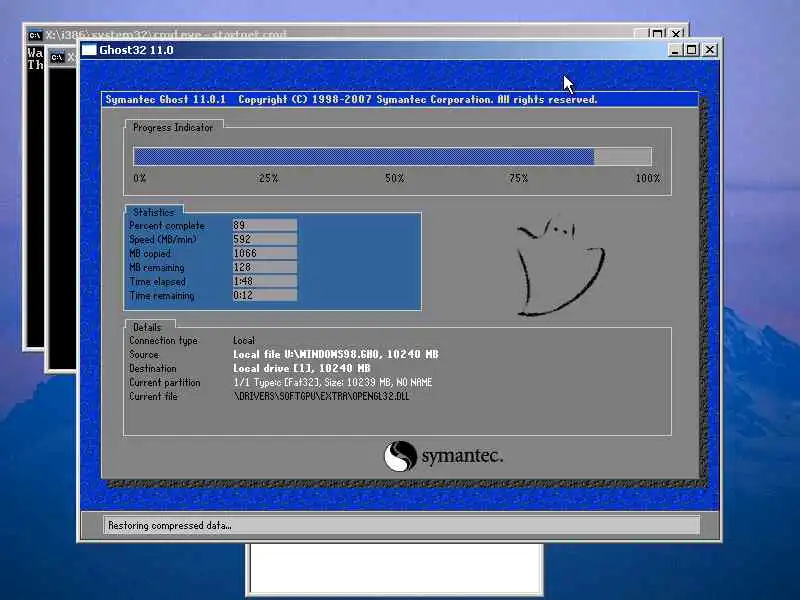The height and width of the screenshot is (600, 800).
Task: Click the Percent complete value 89
Action: 265,225
